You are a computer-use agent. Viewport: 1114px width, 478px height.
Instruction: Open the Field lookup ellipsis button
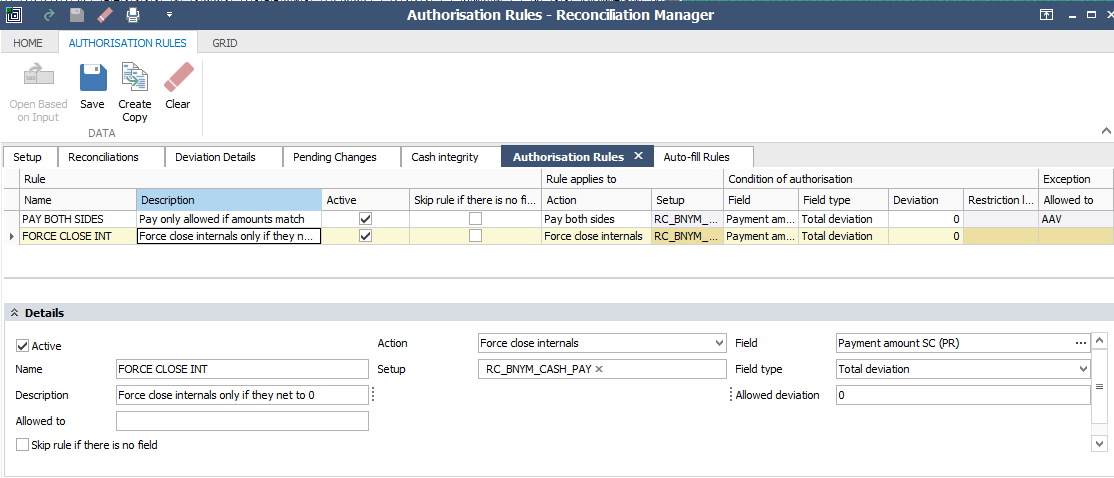[x=1081, y=343]
